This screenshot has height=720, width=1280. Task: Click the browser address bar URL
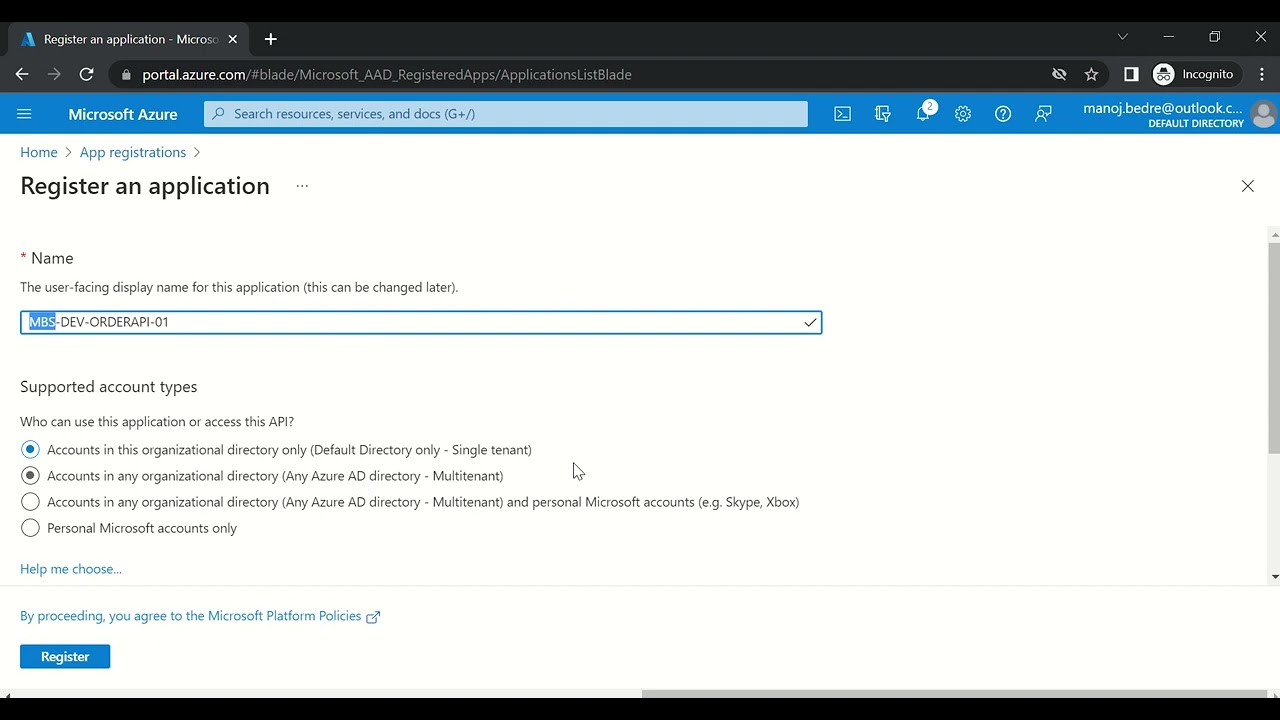click(387, 74)
